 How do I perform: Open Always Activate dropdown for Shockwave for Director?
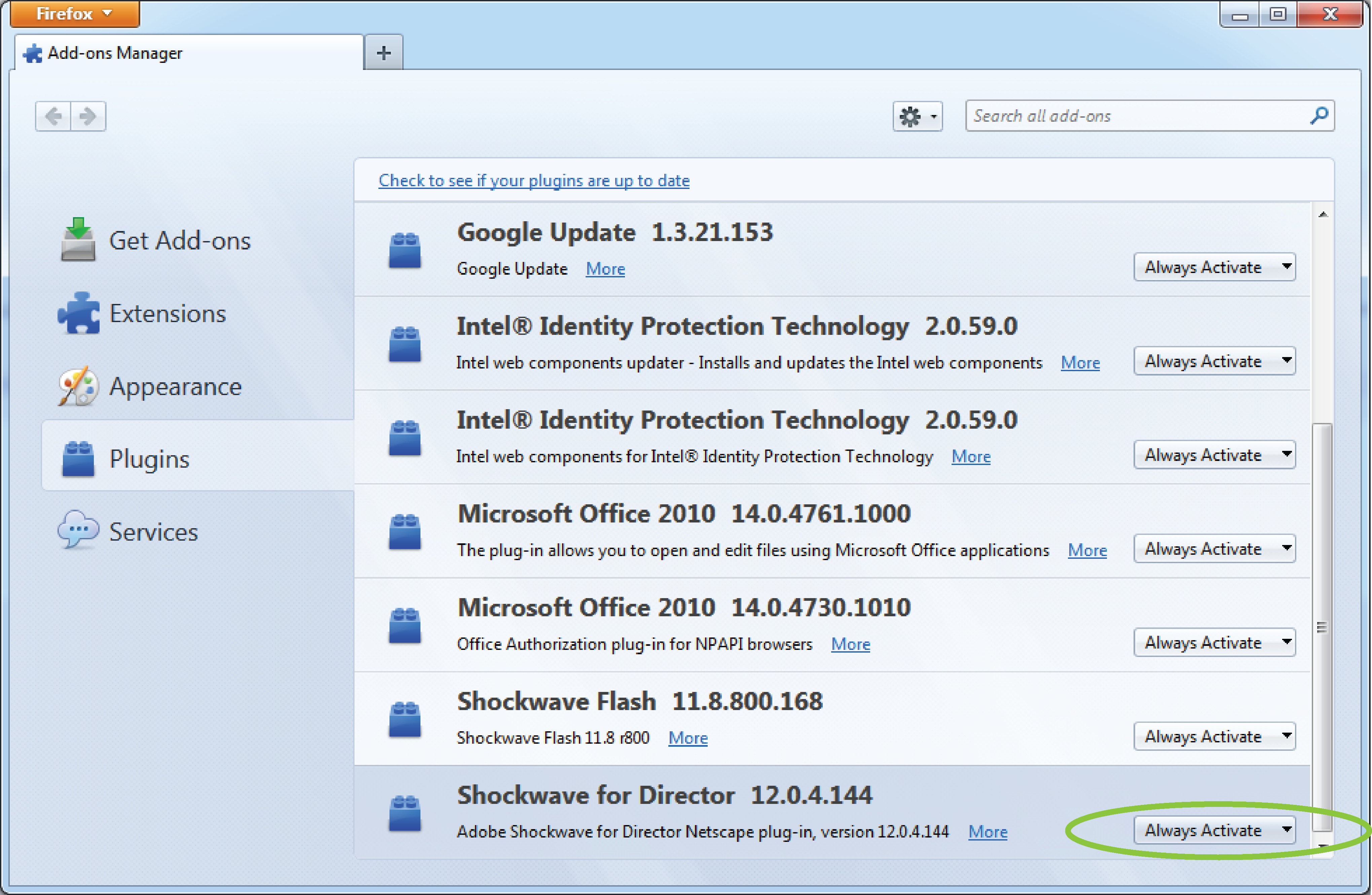(x=1215, y=830)
